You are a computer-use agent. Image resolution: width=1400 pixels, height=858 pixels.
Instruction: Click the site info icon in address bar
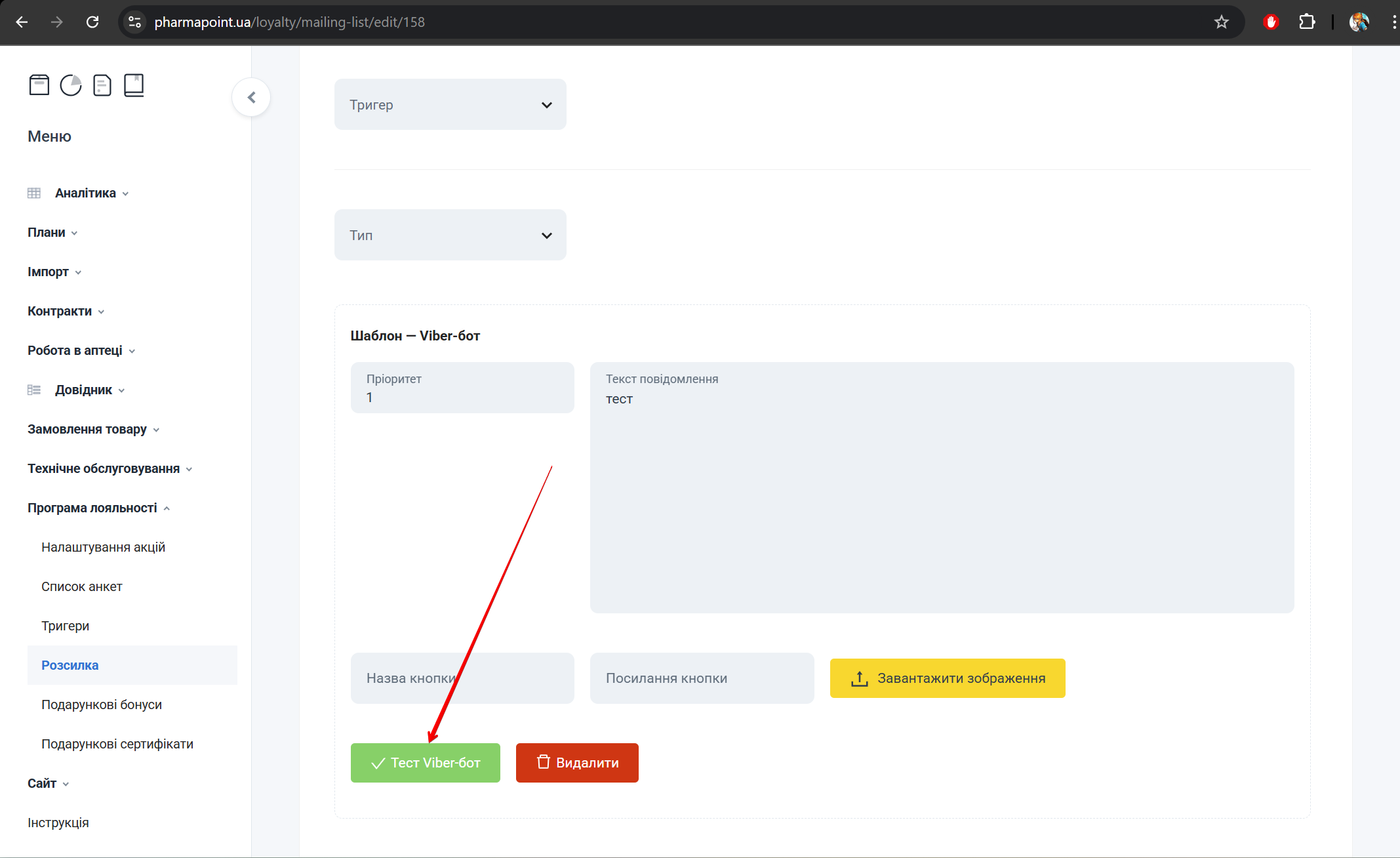pyautogui.click(x=135, y=22)
